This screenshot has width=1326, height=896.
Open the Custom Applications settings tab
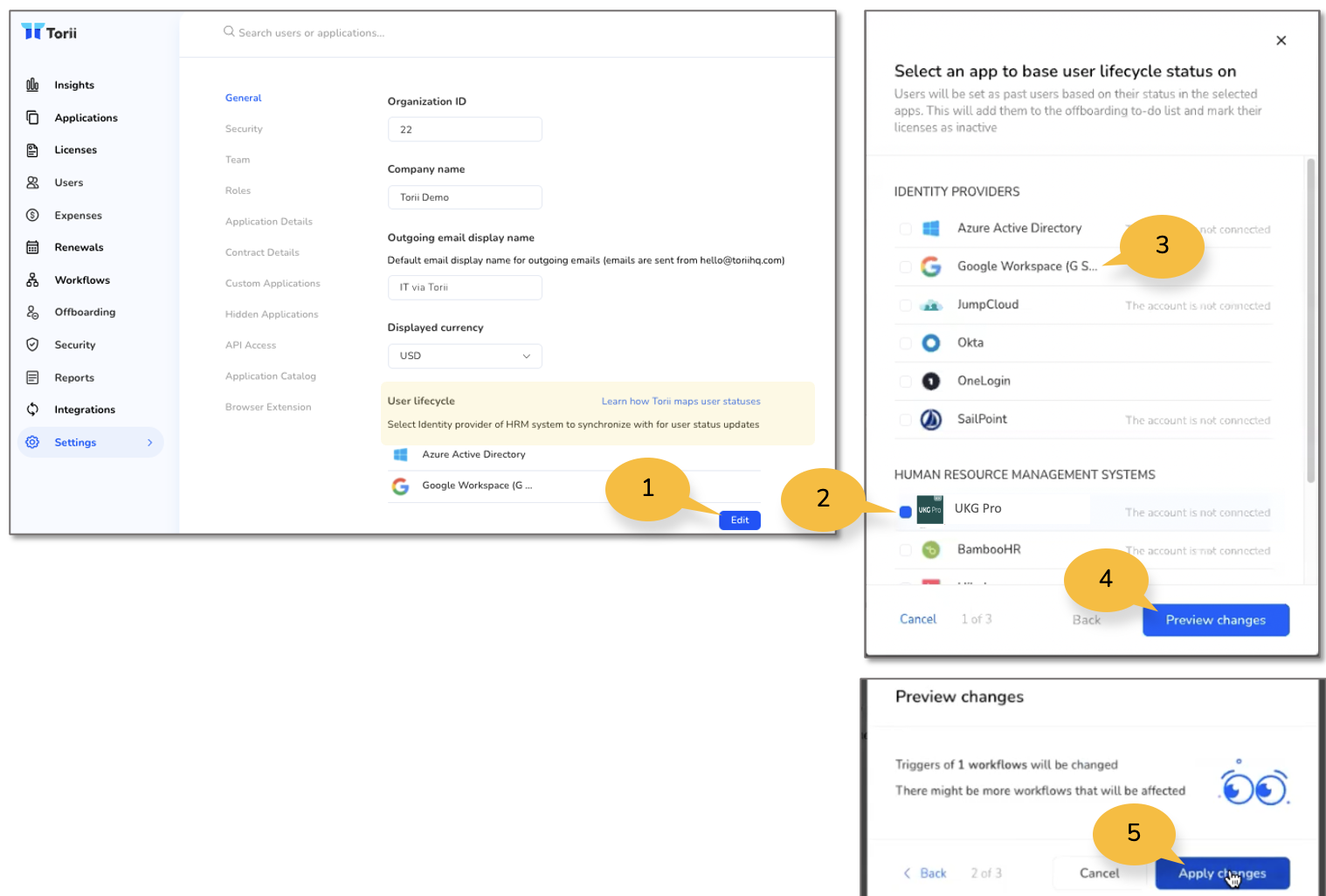point(273,283)
